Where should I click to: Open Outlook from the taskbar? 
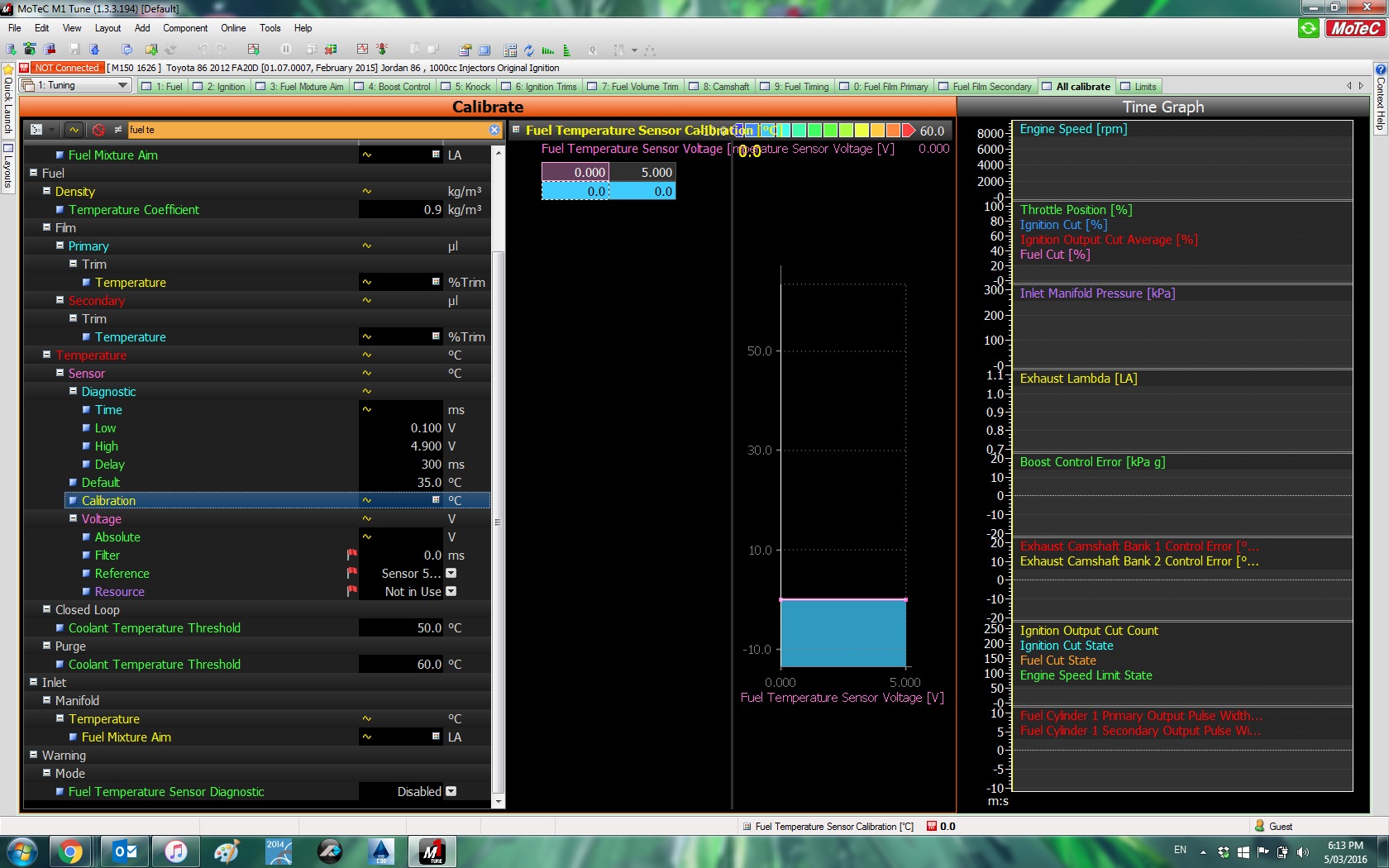tap(124, 851)
